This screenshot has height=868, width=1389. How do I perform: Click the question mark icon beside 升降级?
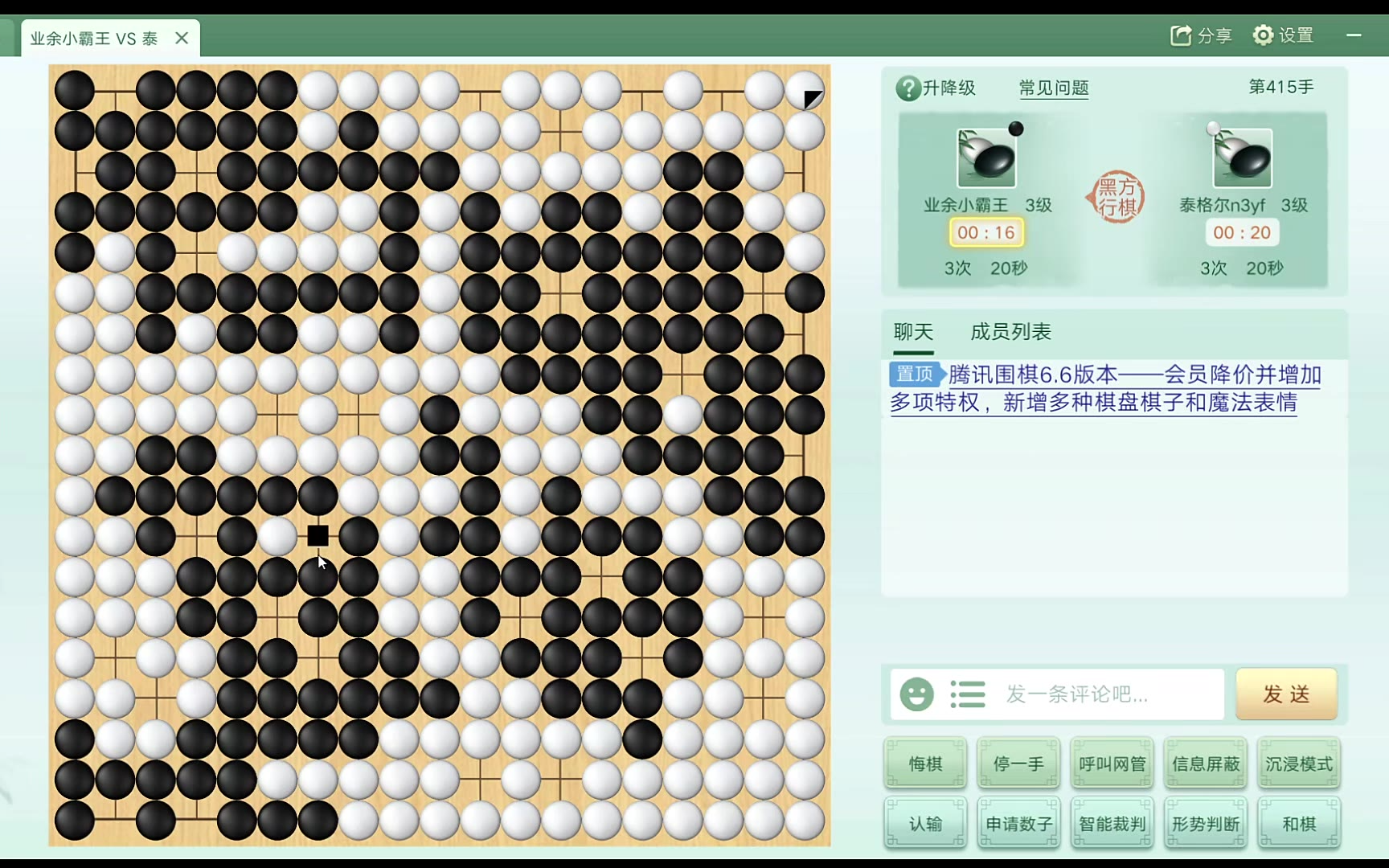coord(908,88)
